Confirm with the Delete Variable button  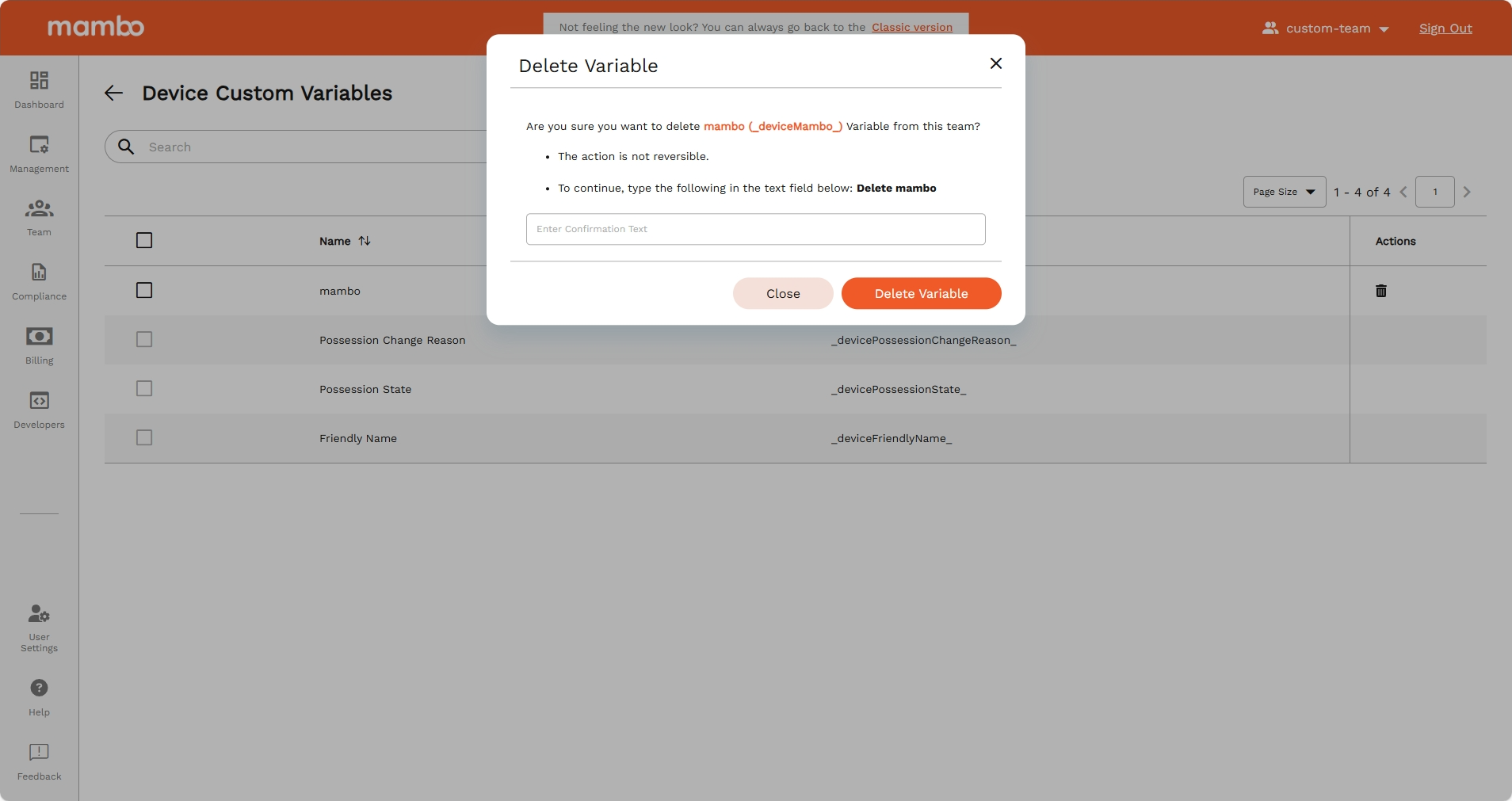tap(921, 293)
